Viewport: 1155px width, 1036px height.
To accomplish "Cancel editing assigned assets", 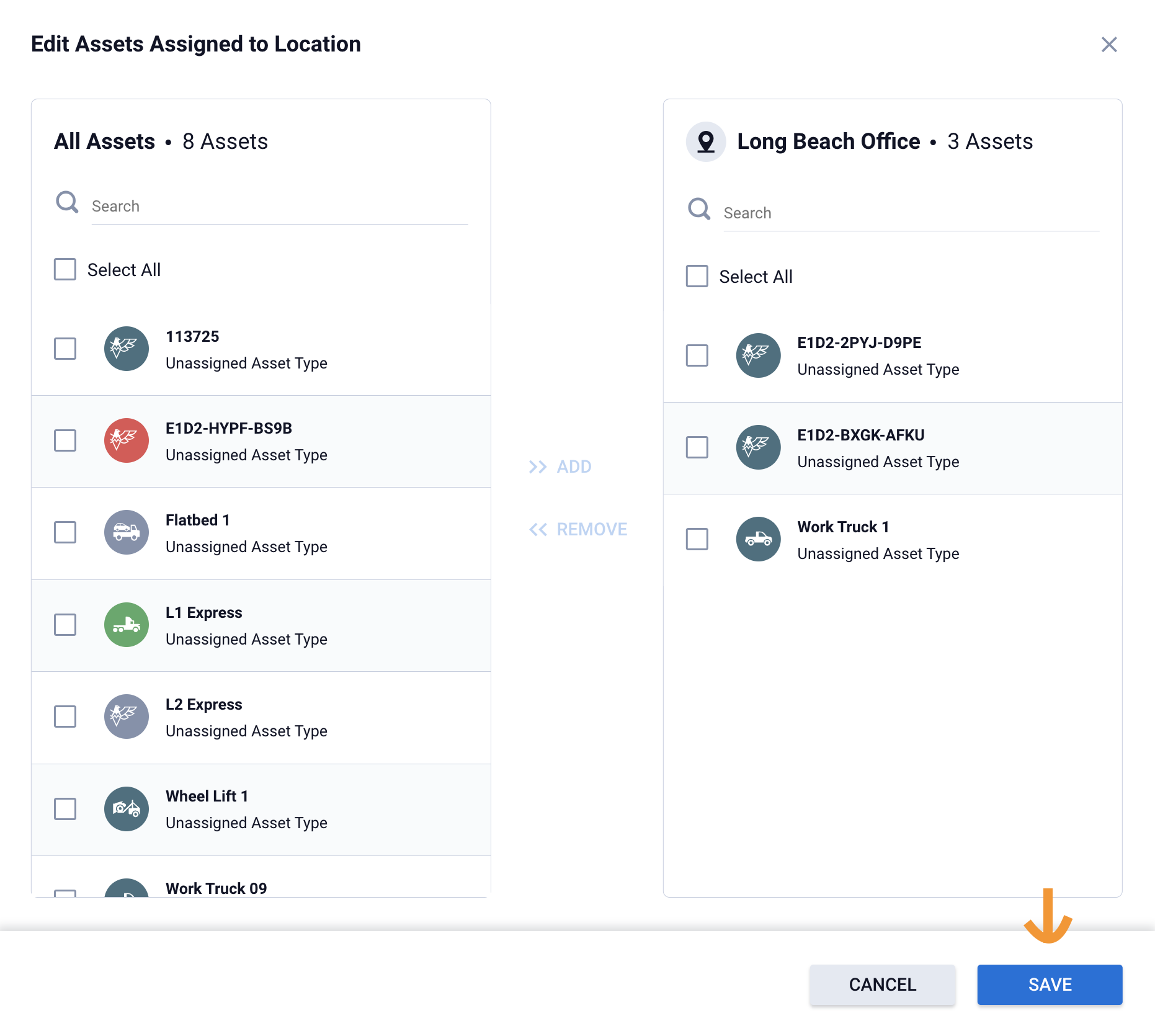I will click(x=882, y=985).
